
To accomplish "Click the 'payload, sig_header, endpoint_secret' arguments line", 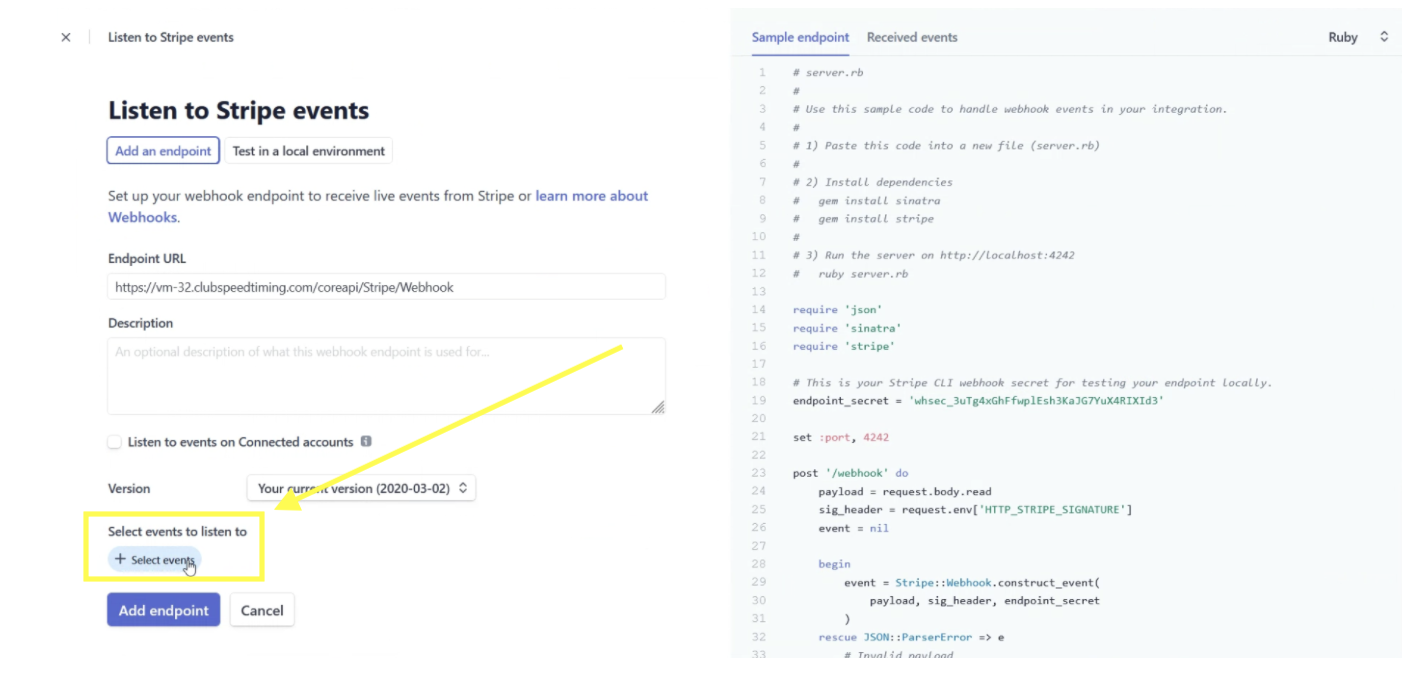I will [x=985, y=600].
